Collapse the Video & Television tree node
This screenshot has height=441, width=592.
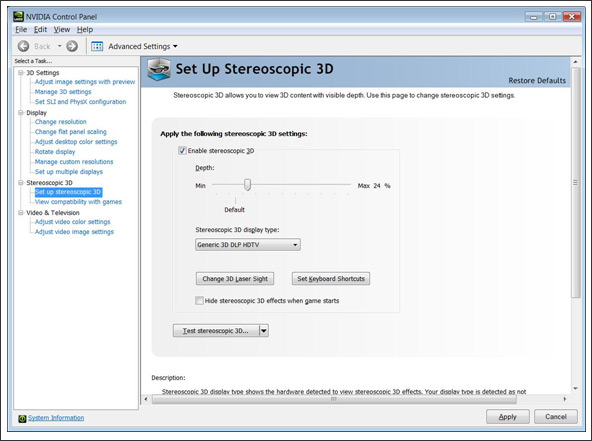click(x=21, y=213)
